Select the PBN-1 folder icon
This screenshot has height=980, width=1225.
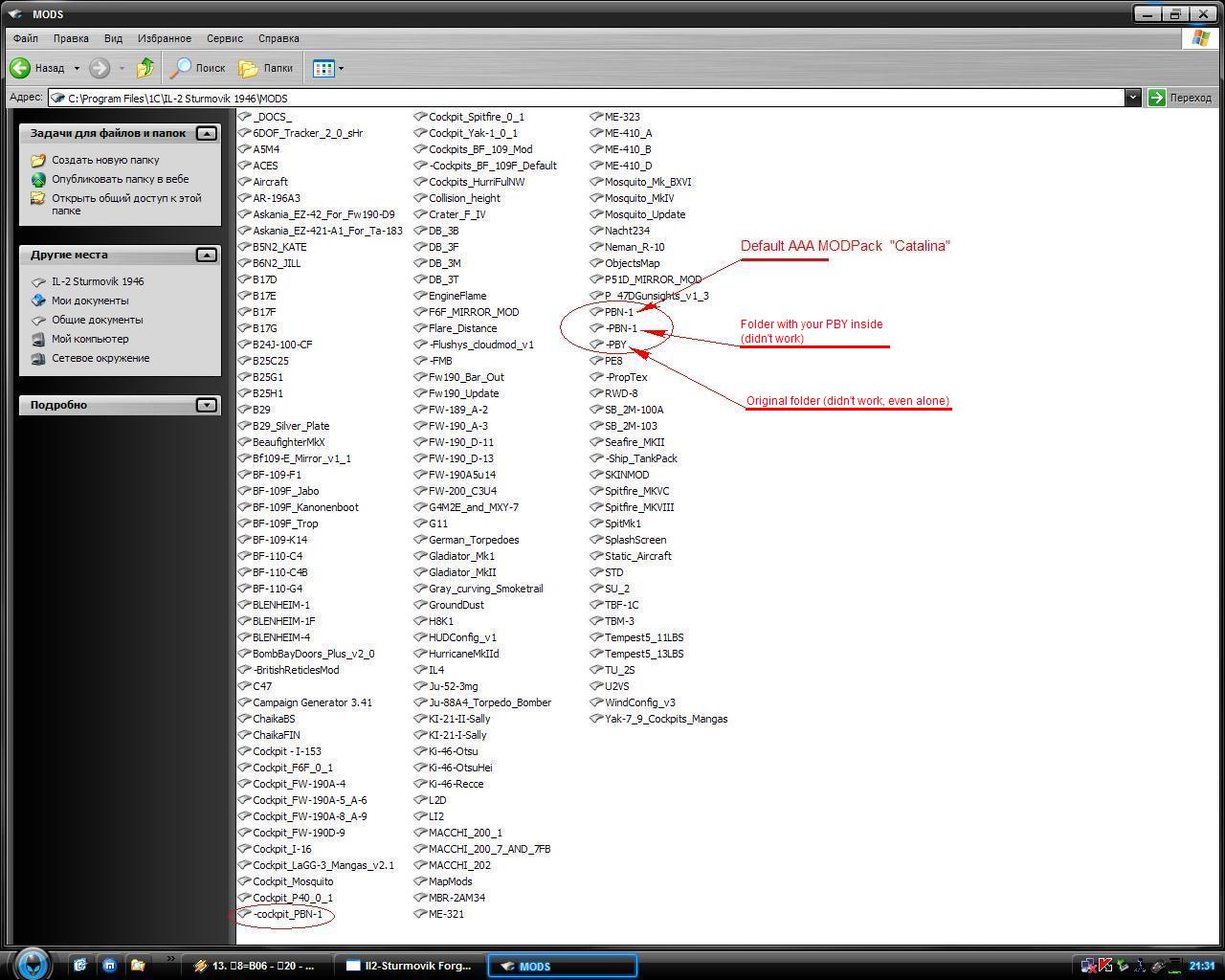tap(596, 312)
